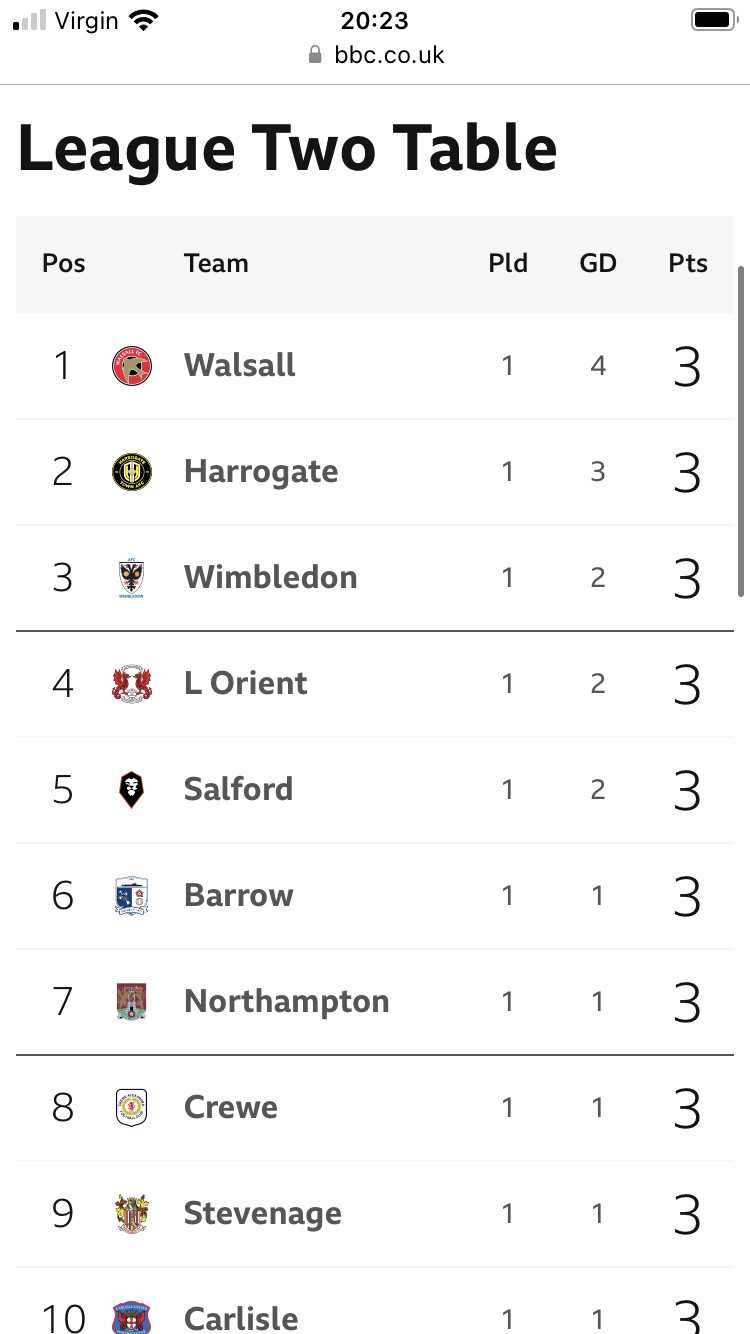This screenshot has width=750, height=1334.
Task: Select the Stevenage team name
Action: [263, 1214]
